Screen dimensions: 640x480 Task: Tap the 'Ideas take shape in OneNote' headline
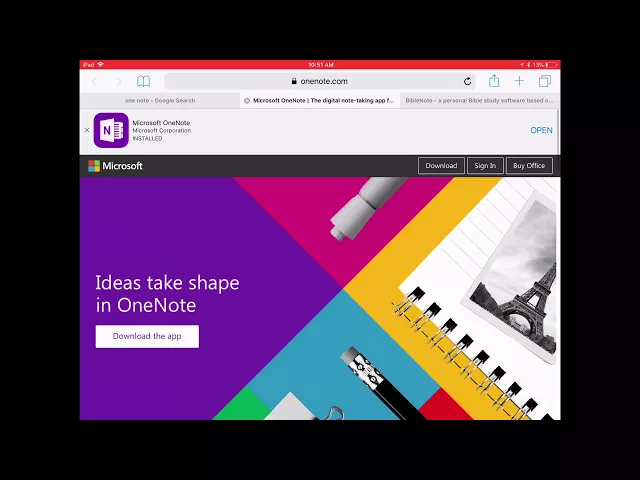pos(167,294)
